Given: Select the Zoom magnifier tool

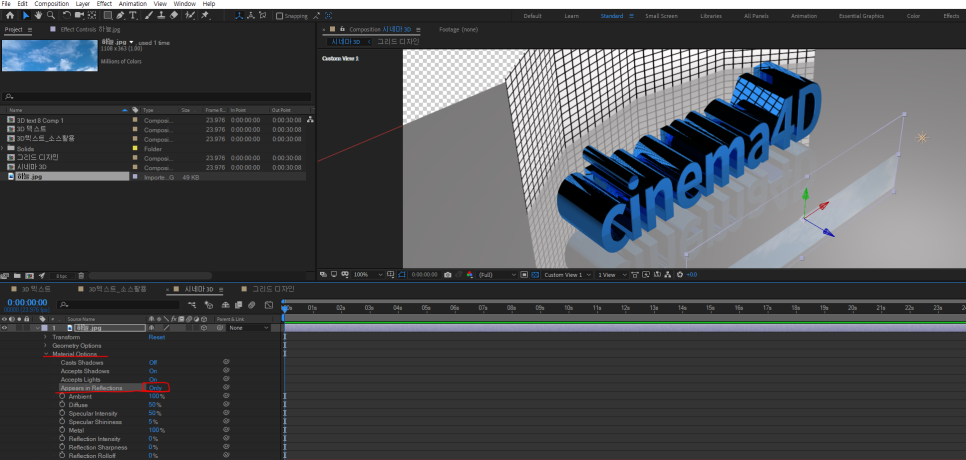Looking at the screenshot, I should pos(51,15).
